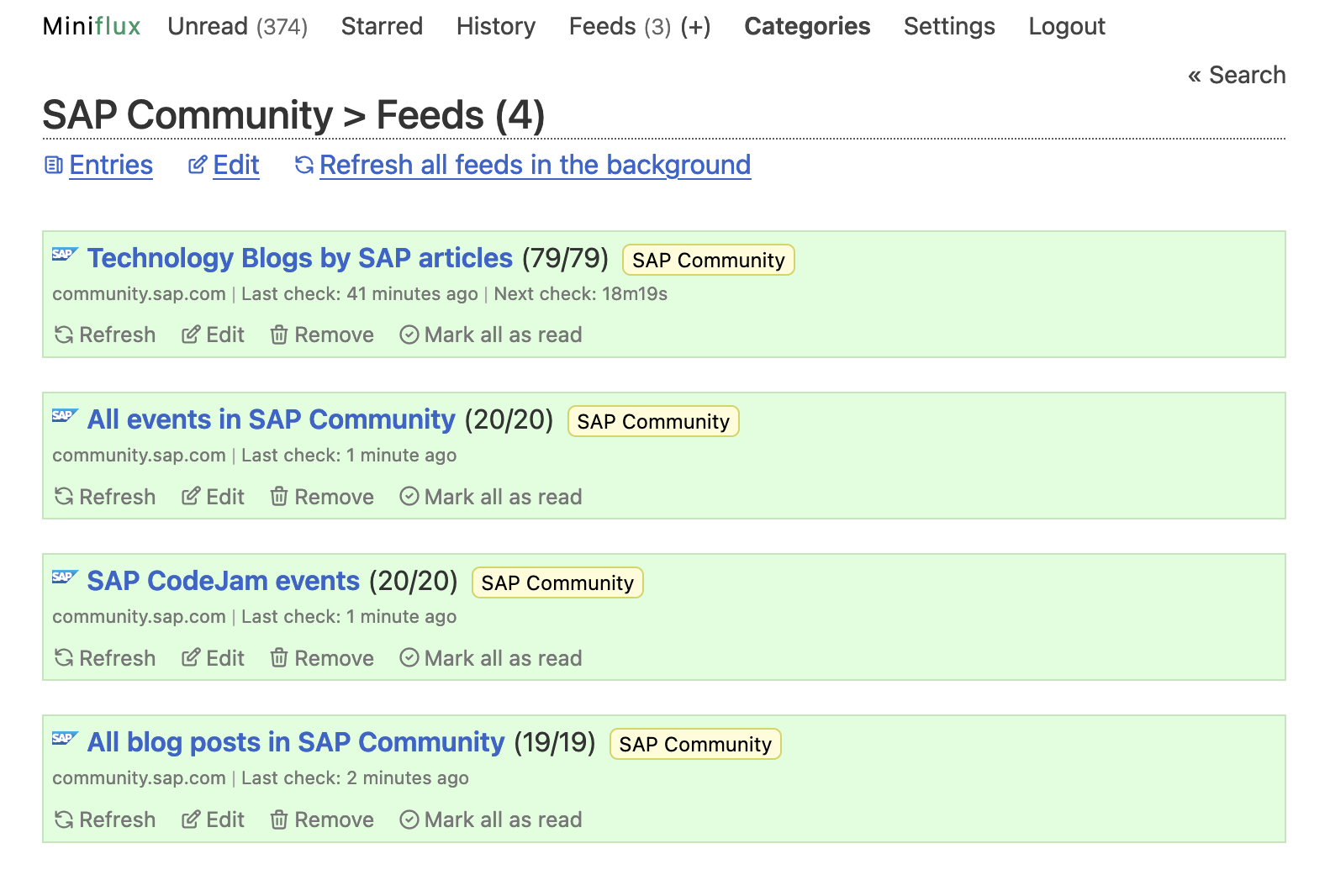
Task: Click trash icon for Technology Blogs feed
Action: pos(279,335)
